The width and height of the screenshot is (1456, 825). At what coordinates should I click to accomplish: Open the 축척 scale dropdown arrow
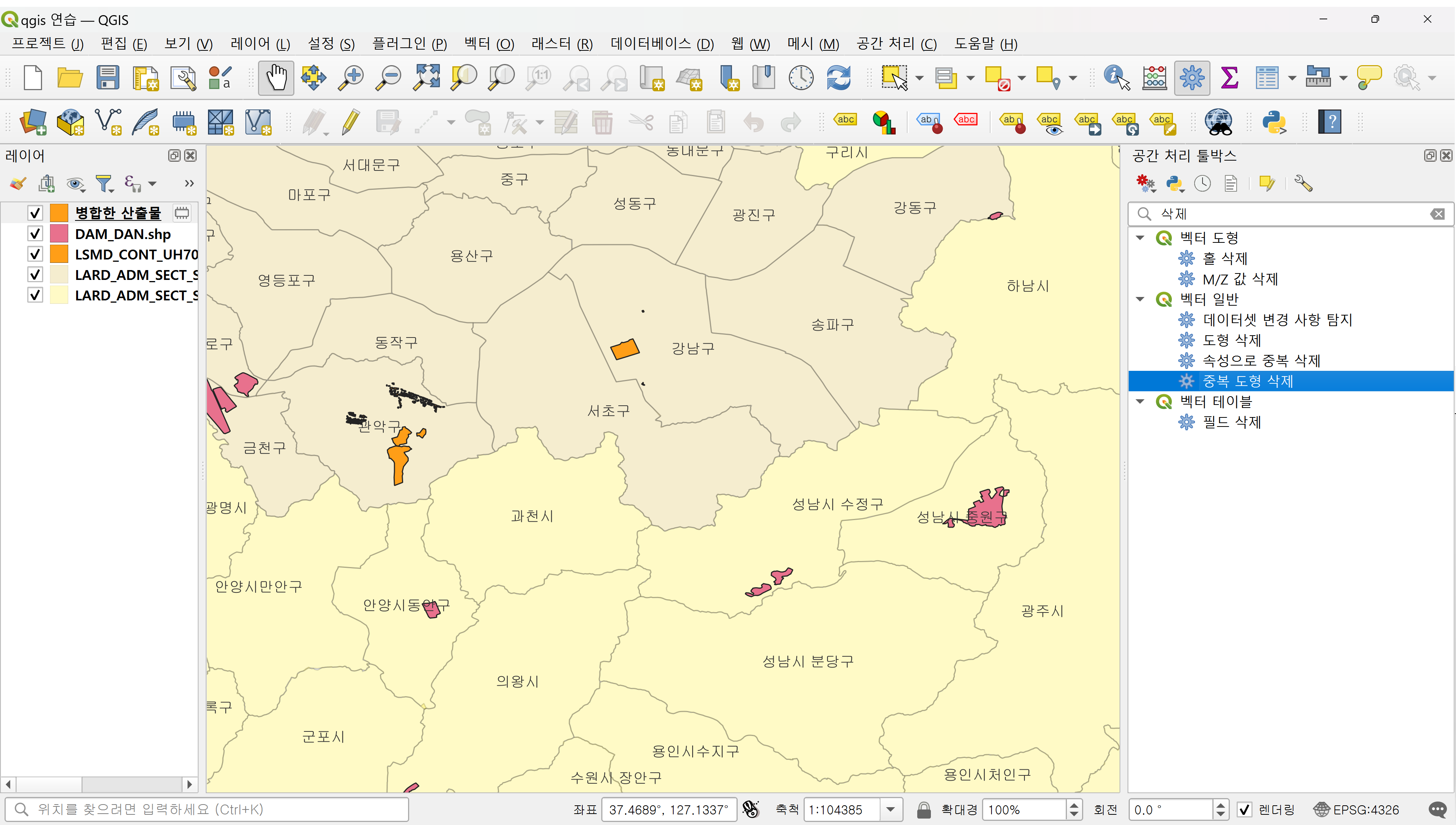[891, 810]
